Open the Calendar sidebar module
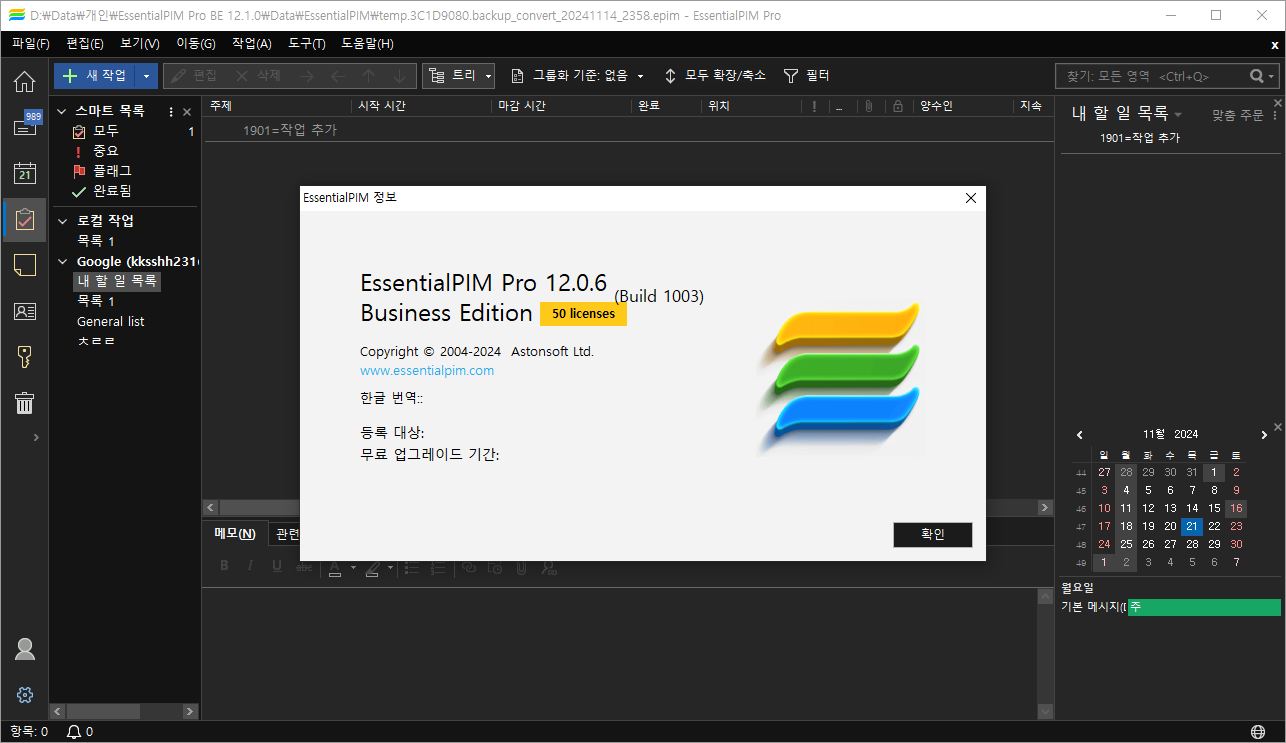 click(x=24, y=172)
